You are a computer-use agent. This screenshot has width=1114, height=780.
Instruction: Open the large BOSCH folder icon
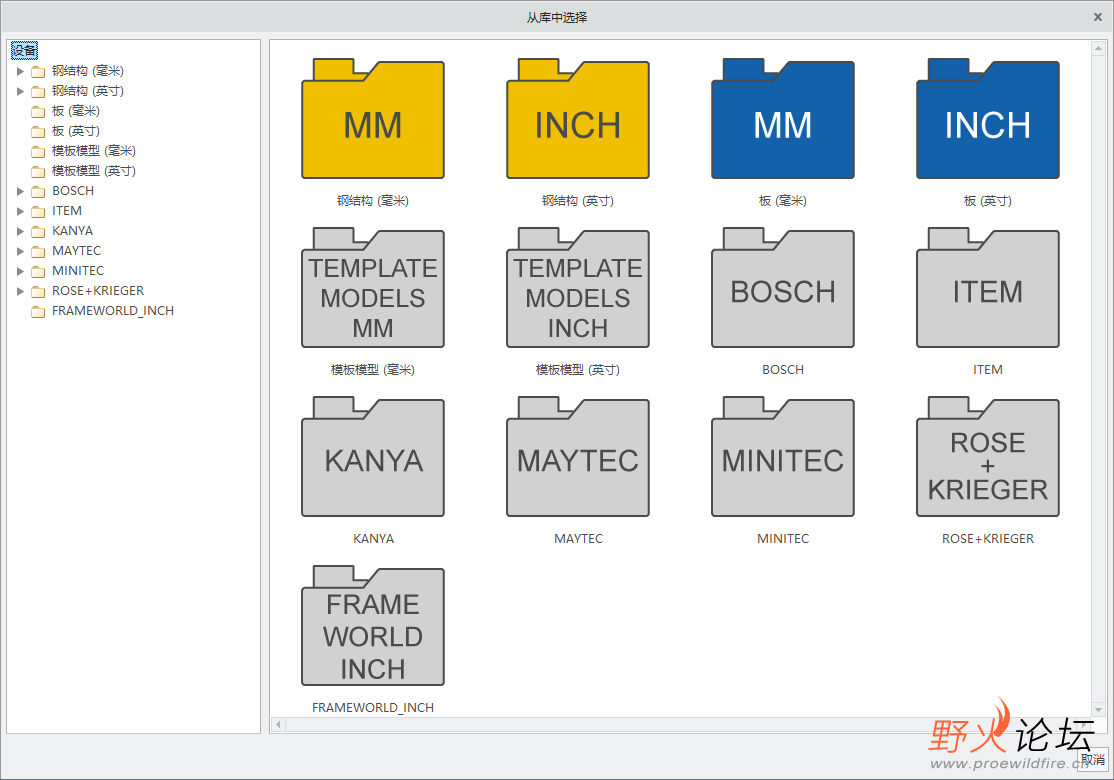click(783, 288)
